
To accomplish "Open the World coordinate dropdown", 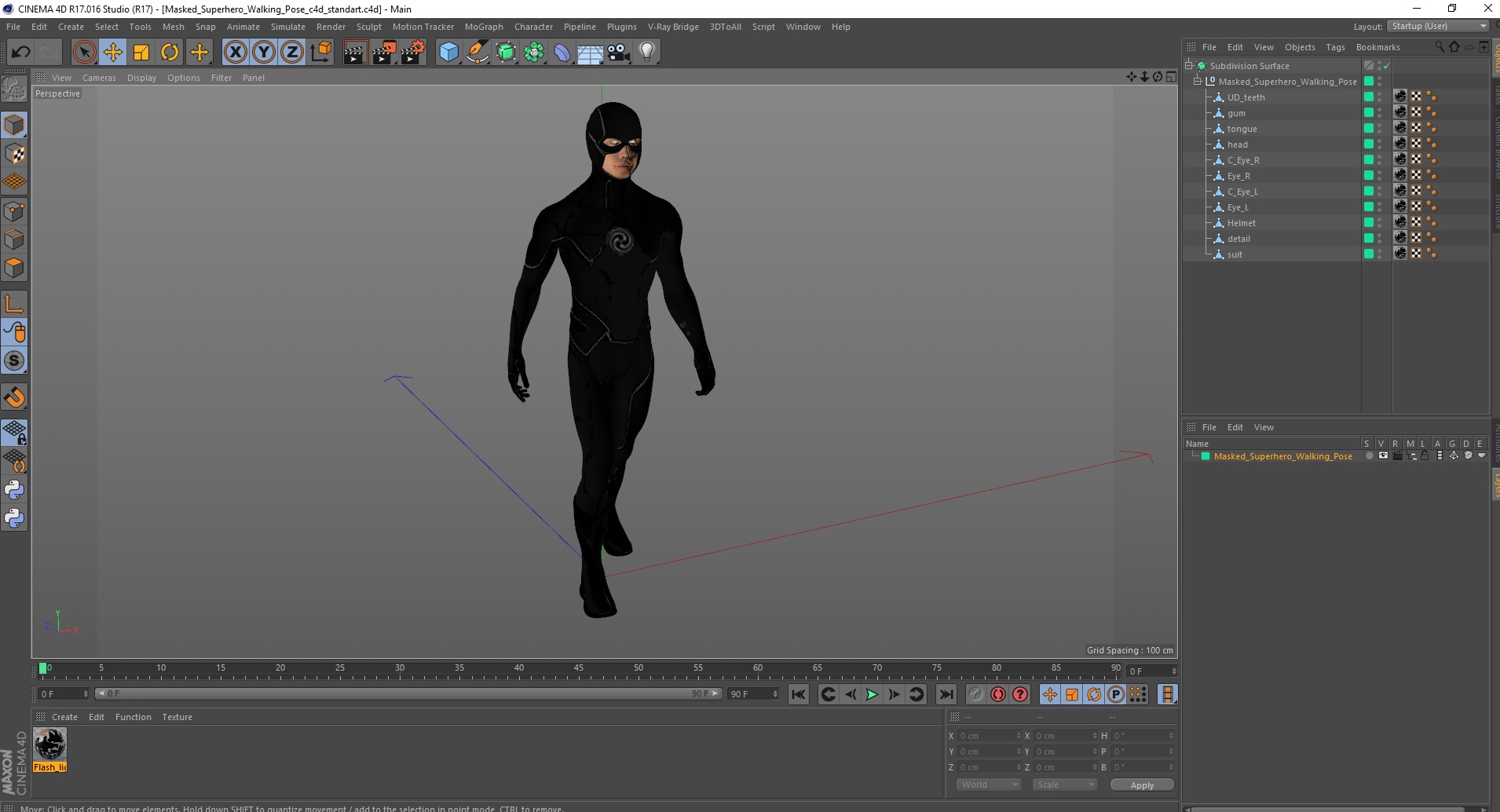I will [989, 785].
